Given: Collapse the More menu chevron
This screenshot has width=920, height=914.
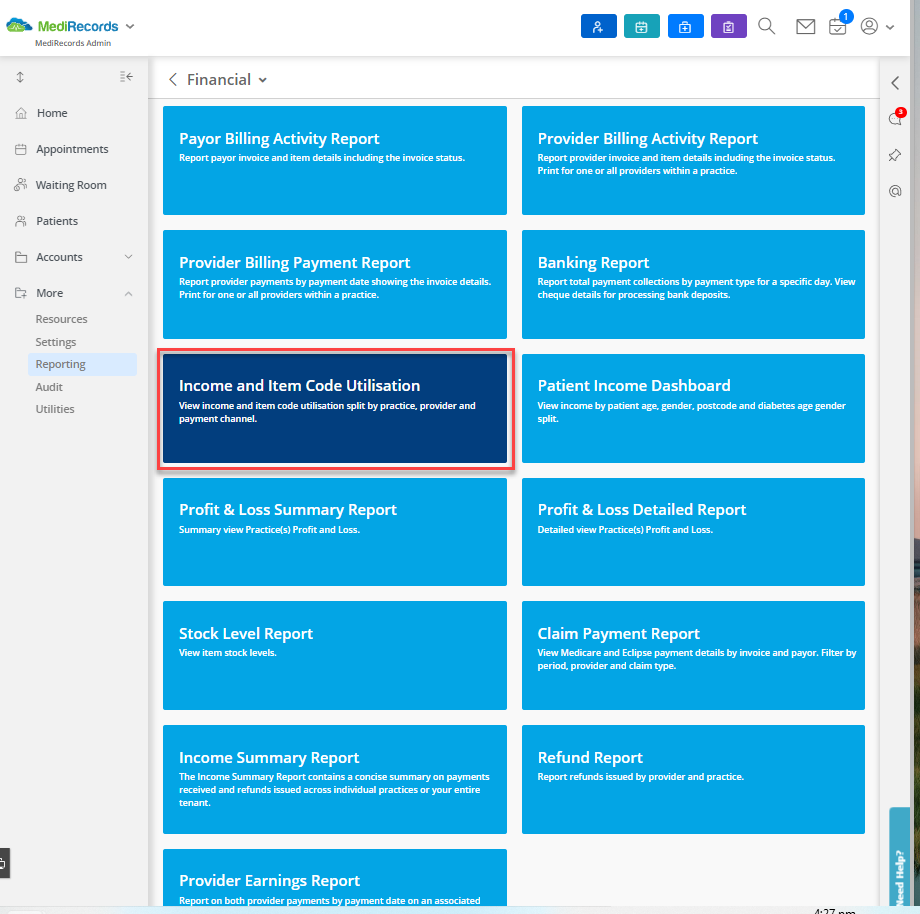Looking at the screenshot, I should (x=128, y=293).
